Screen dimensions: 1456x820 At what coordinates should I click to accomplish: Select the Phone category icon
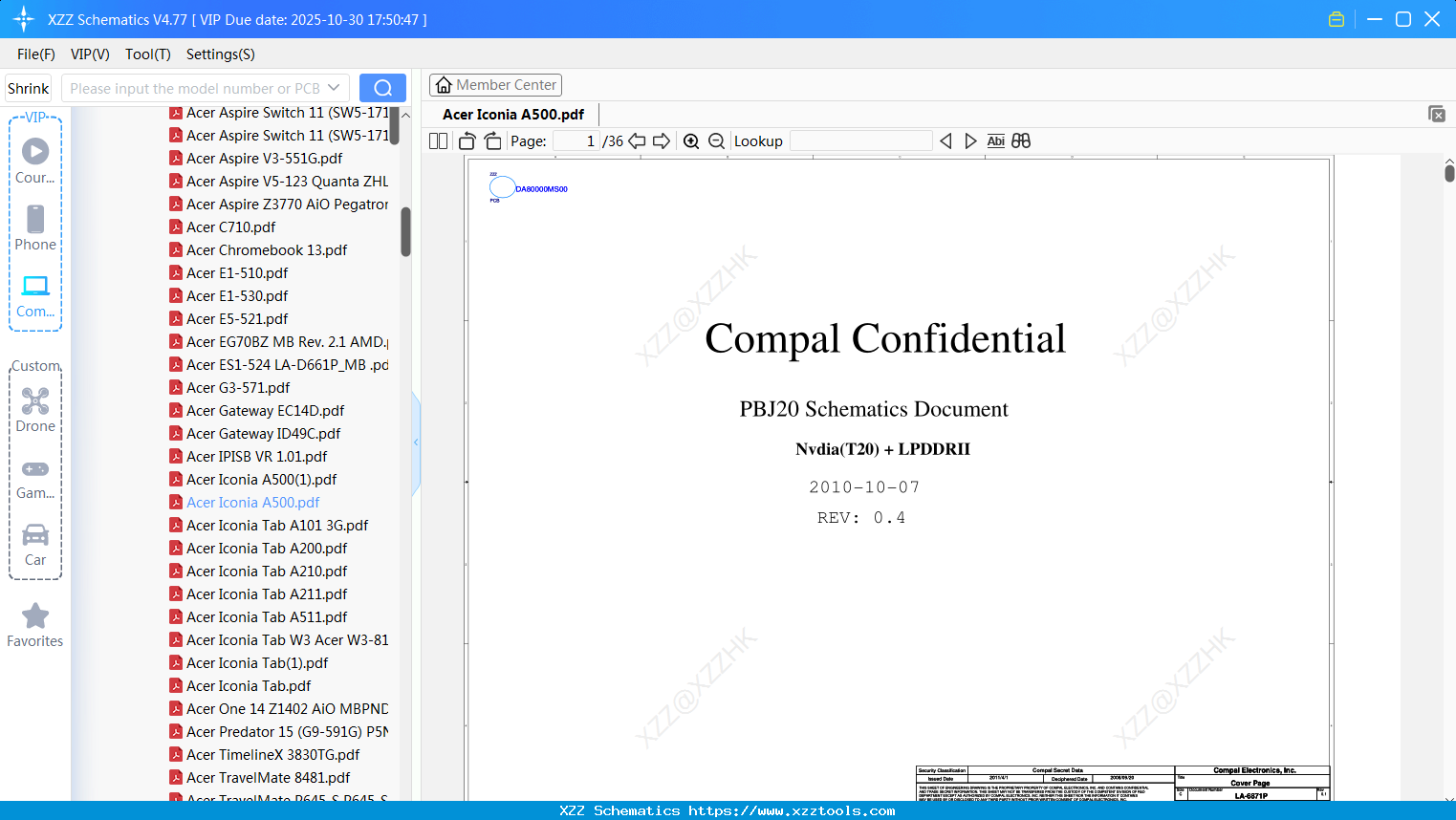tap(35, 227)
